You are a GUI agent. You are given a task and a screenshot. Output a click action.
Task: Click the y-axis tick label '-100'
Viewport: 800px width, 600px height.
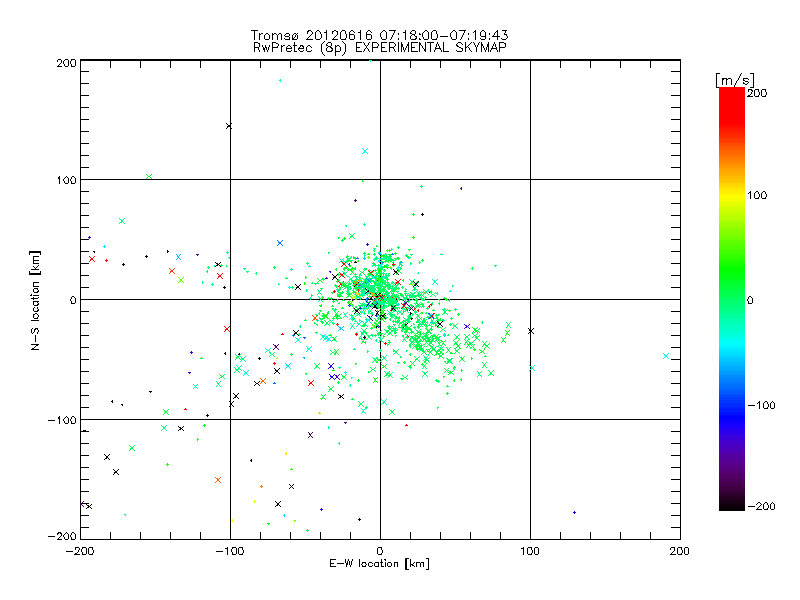click(62, 420)
